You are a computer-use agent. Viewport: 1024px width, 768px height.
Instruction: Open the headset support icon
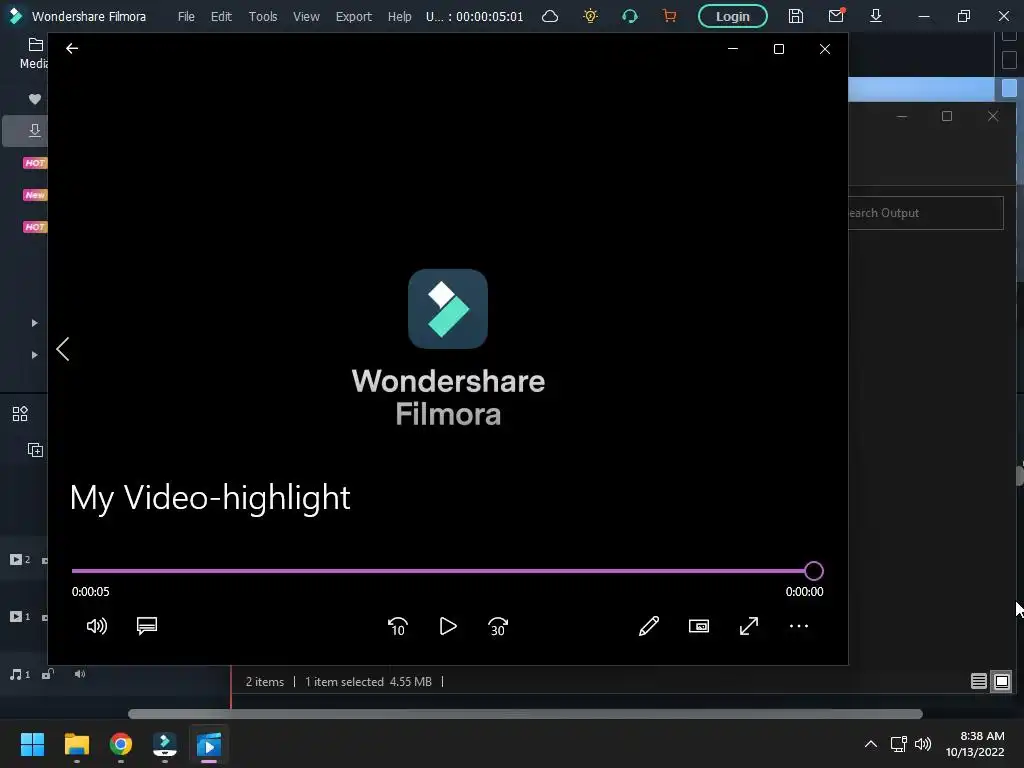pos(630,16)
